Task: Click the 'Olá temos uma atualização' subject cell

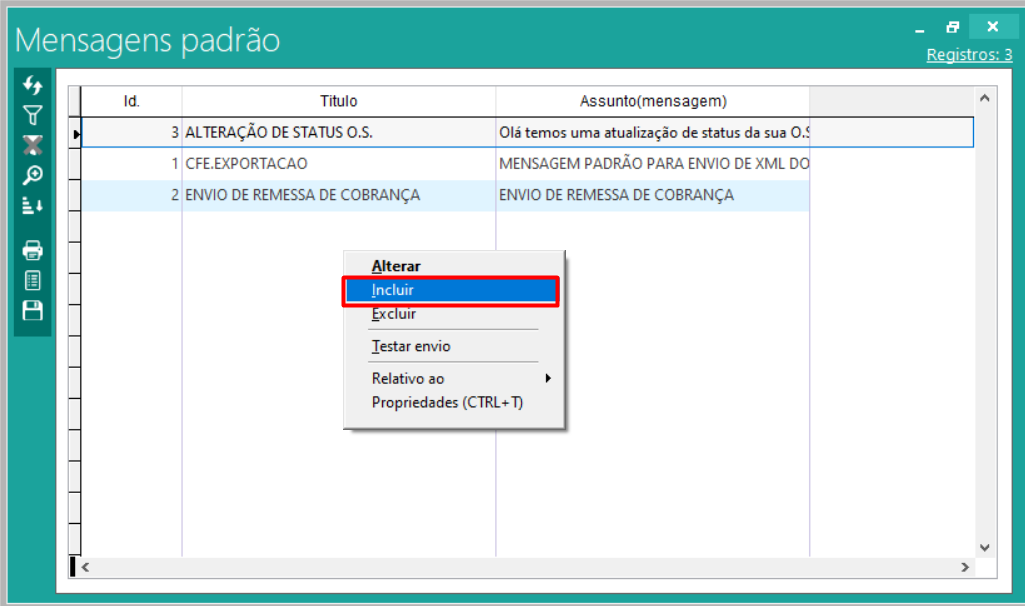Action: click(x=652, y=133)
